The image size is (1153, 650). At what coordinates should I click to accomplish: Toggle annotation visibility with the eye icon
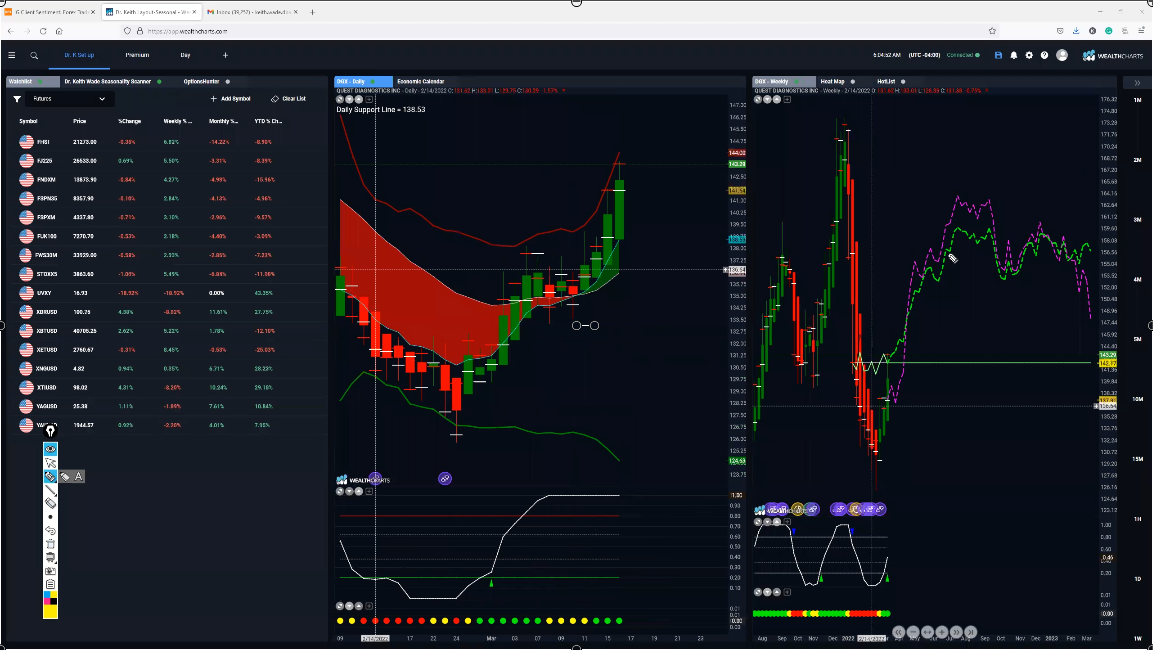coord(50,449)
